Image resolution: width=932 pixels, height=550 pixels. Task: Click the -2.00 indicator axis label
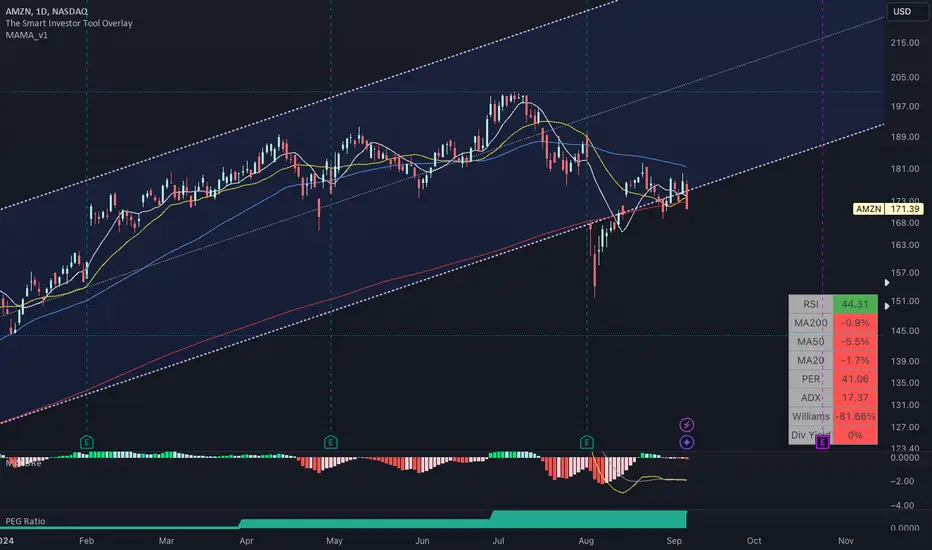[x=903, y=481]
